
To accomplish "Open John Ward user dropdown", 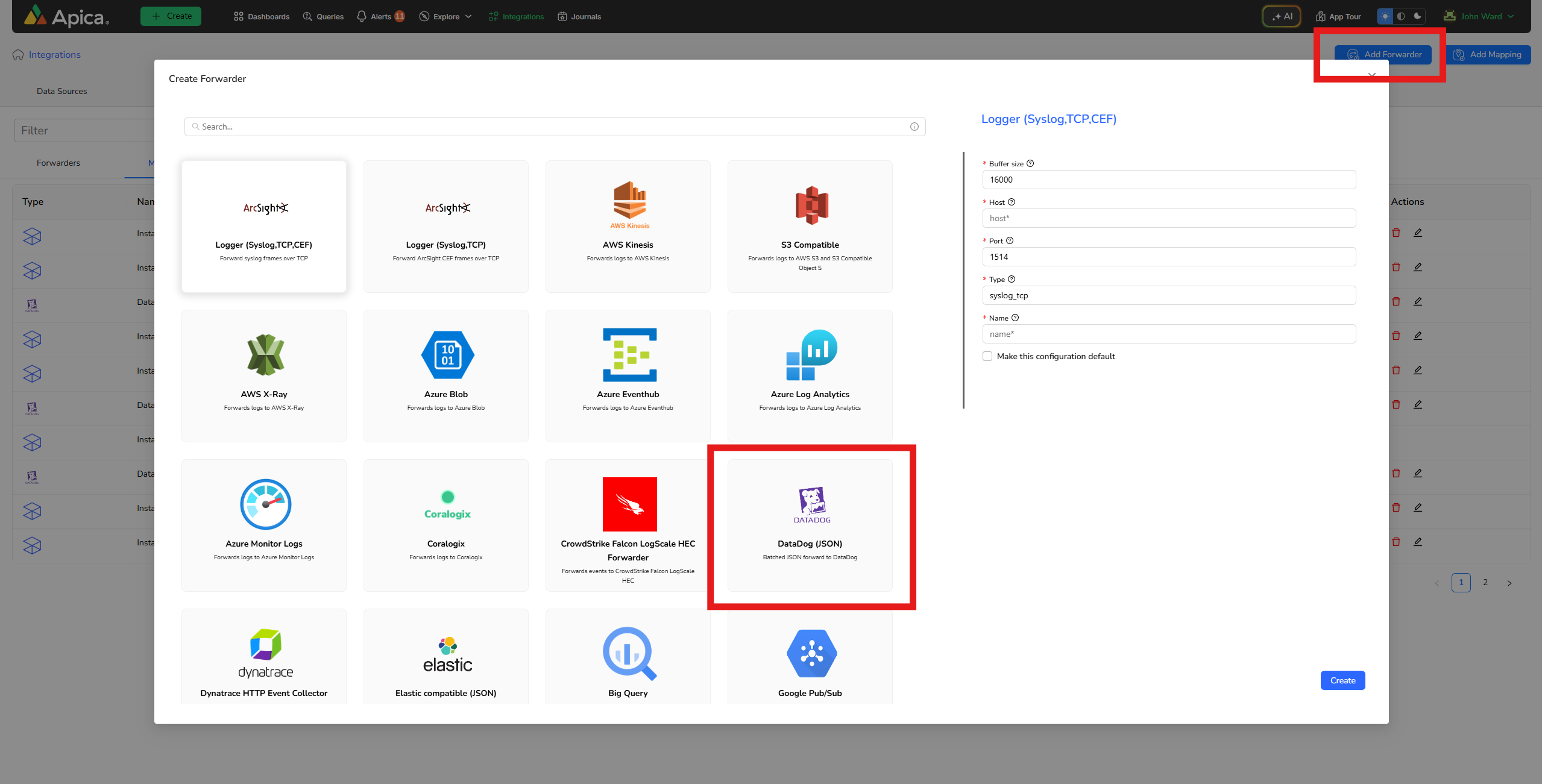I will [1480, 16].
